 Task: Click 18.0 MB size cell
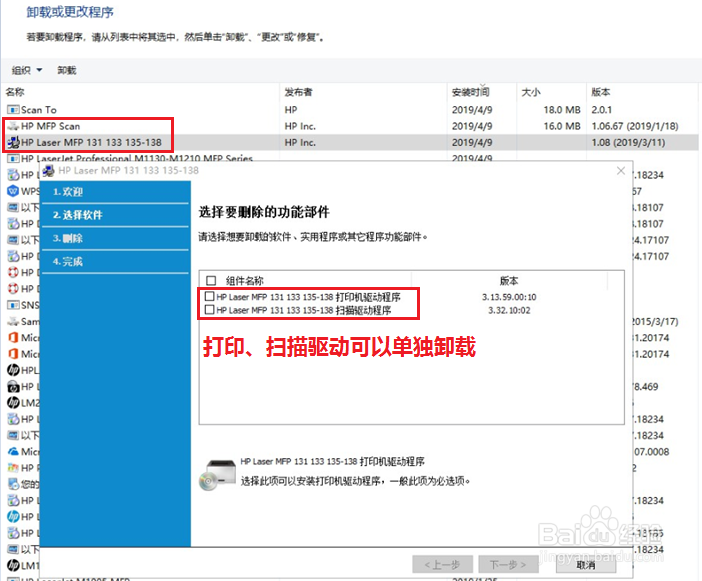(x=562, y=110)
